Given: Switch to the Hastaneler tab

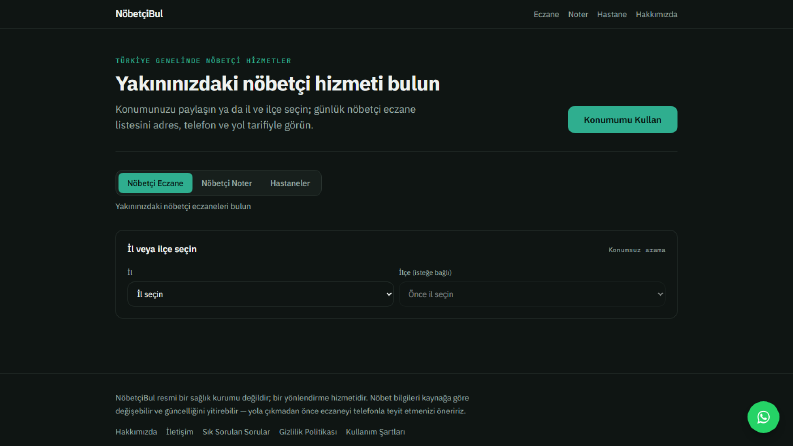Looking at the screenshot, I should coord(290,183).
